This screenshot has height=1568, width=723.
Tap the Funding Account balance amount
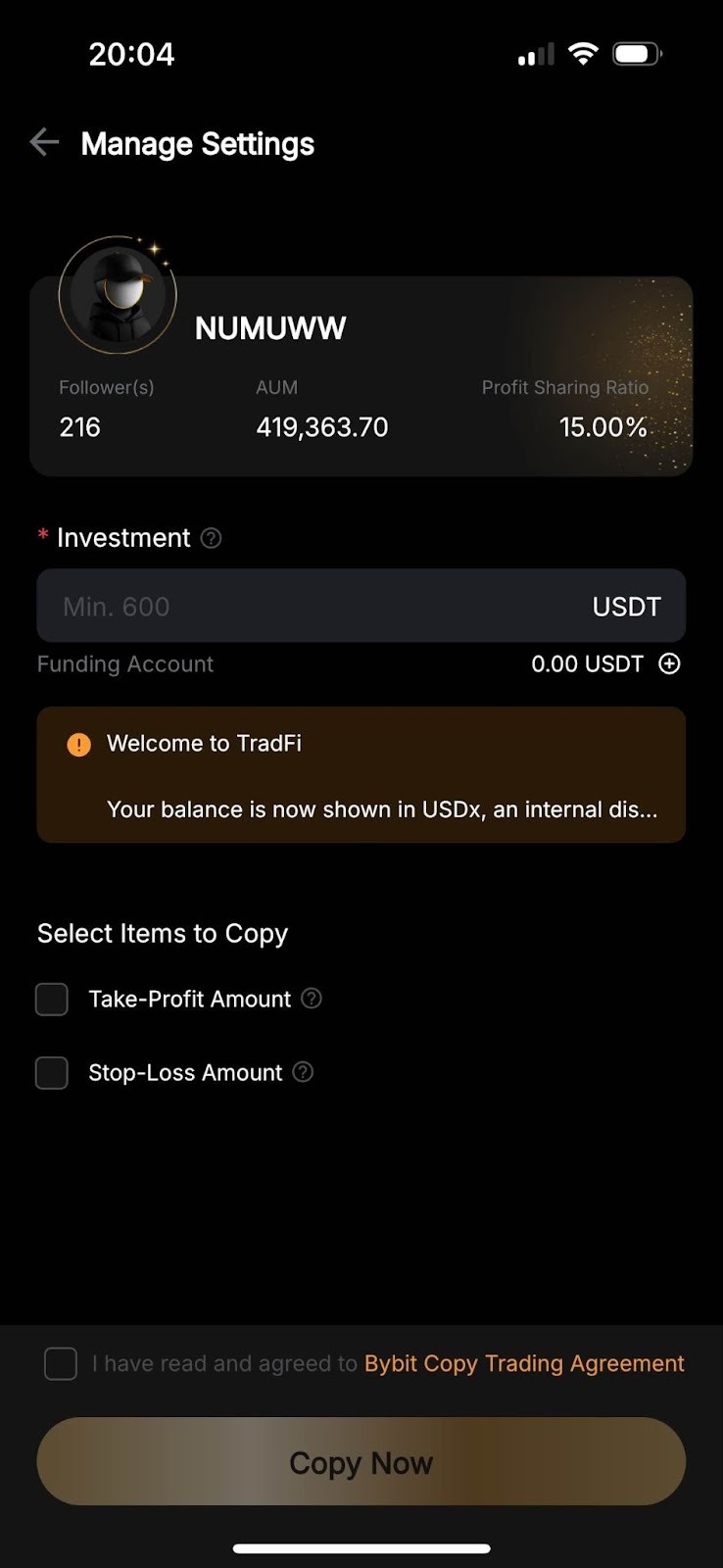(x=587, y=663)
